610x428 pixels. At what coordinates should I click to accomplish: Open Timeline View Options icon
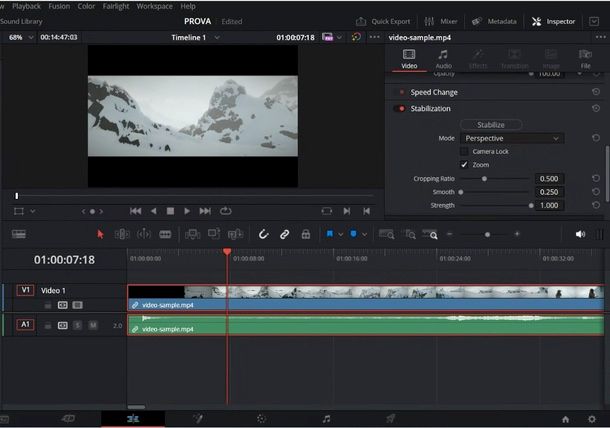click(x=19, y=234)
